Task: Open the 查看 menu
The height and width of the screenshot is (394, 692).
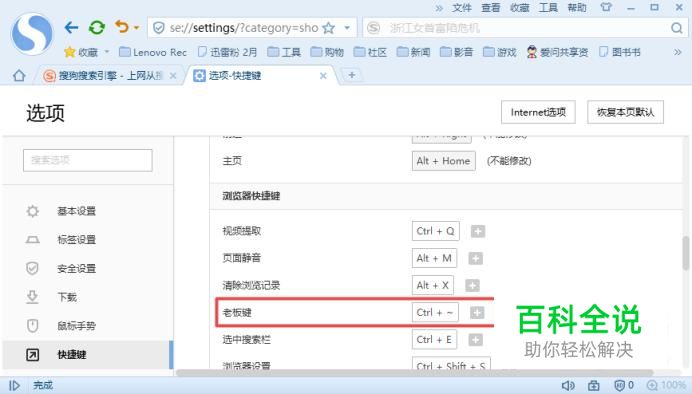Action: pos(491,8)
